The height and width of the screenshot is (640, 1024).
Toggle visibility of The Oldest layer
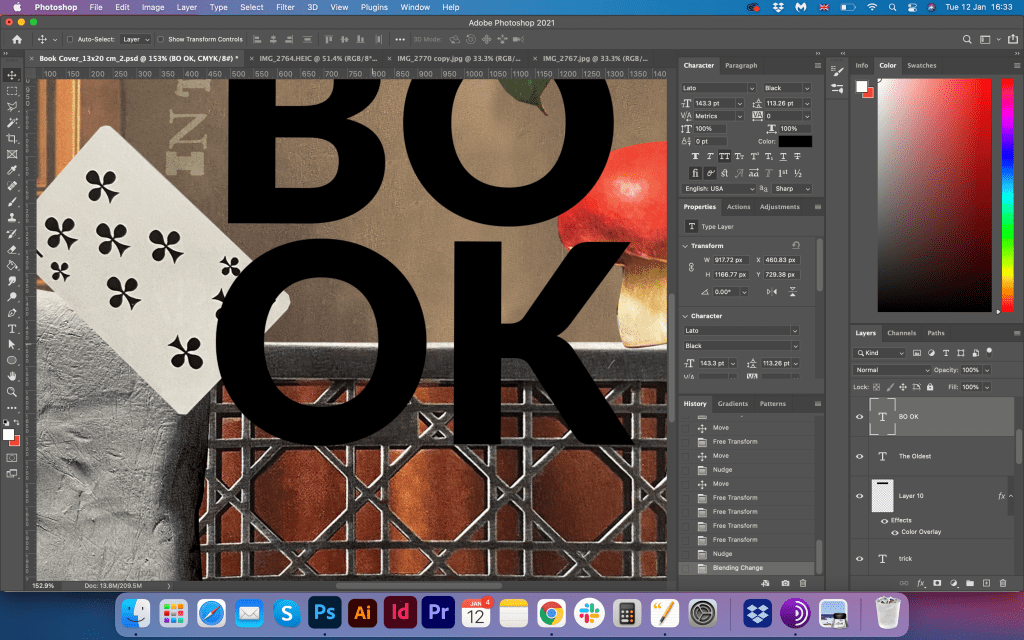(x=859, y=456)
